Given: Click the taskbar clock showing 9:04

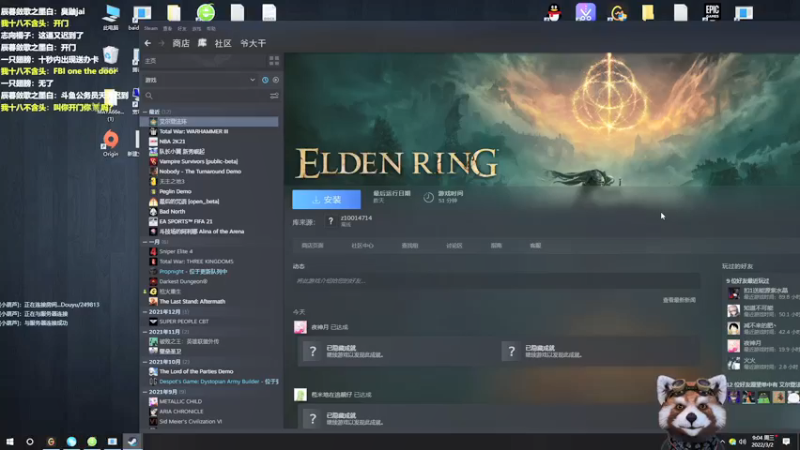Looking at the screenshot, I should 762,441.
